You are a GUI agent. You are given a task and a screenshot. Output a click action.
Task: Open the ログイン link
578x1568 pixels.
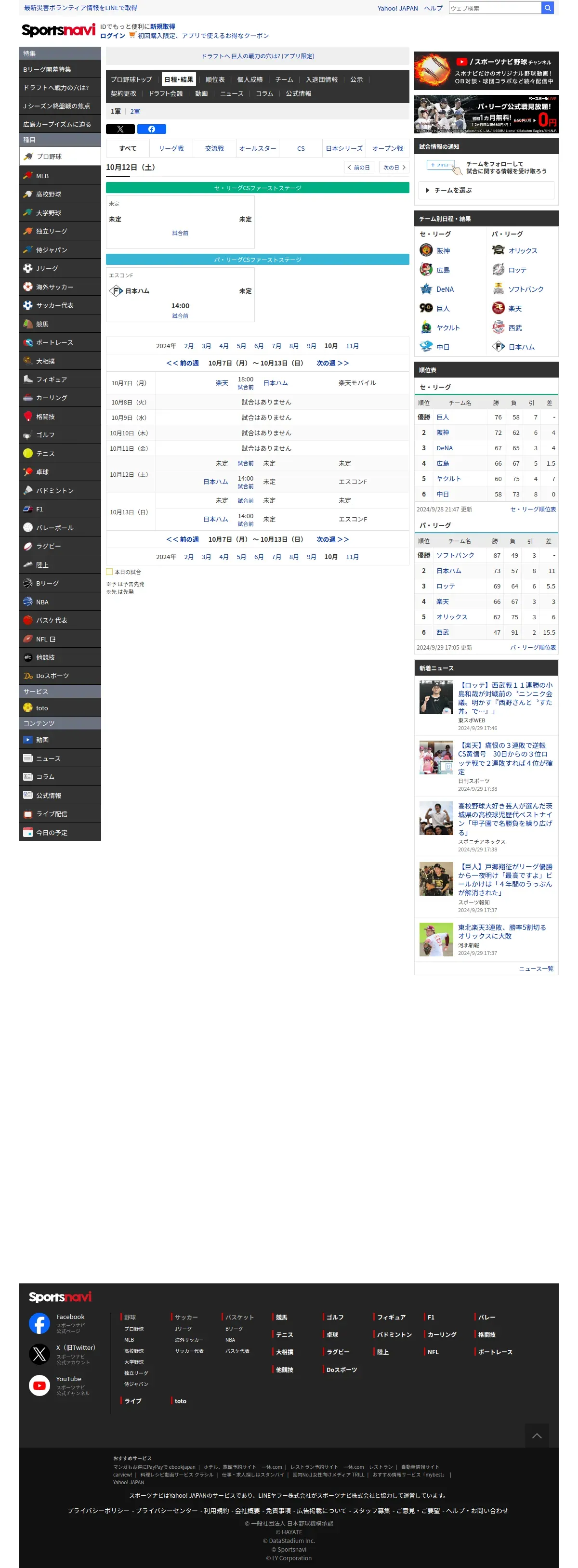[x=113, y=35]
